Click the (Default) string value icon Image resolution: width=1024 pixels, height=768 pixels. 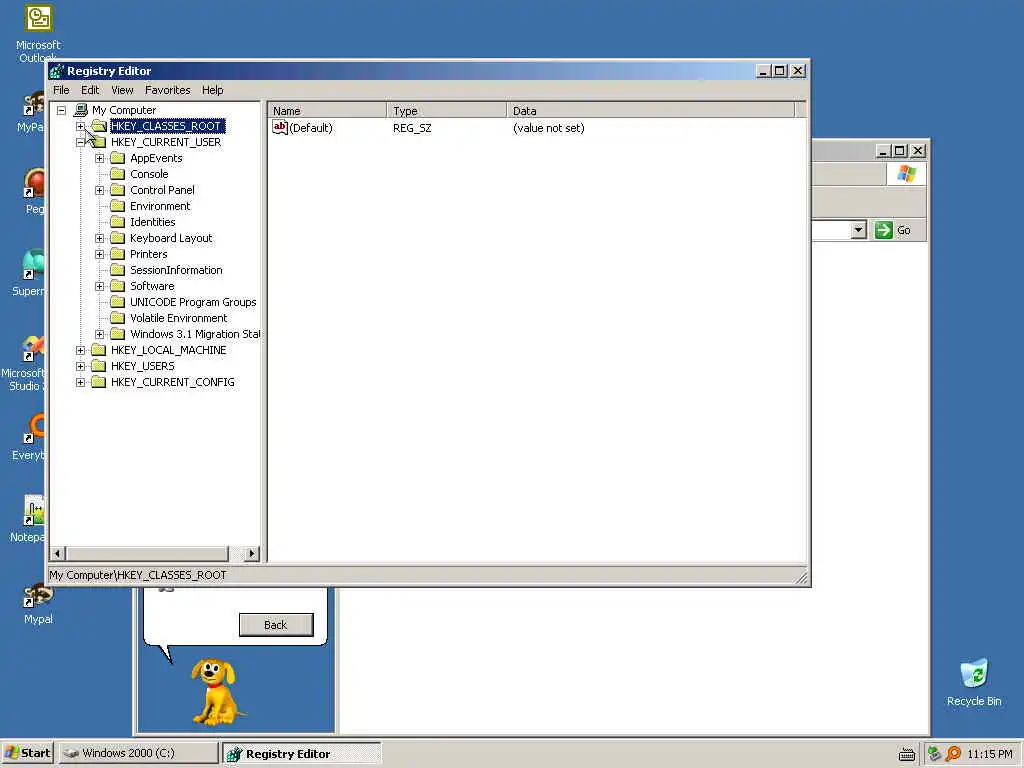pyautogui.click(x=280, y=127)
